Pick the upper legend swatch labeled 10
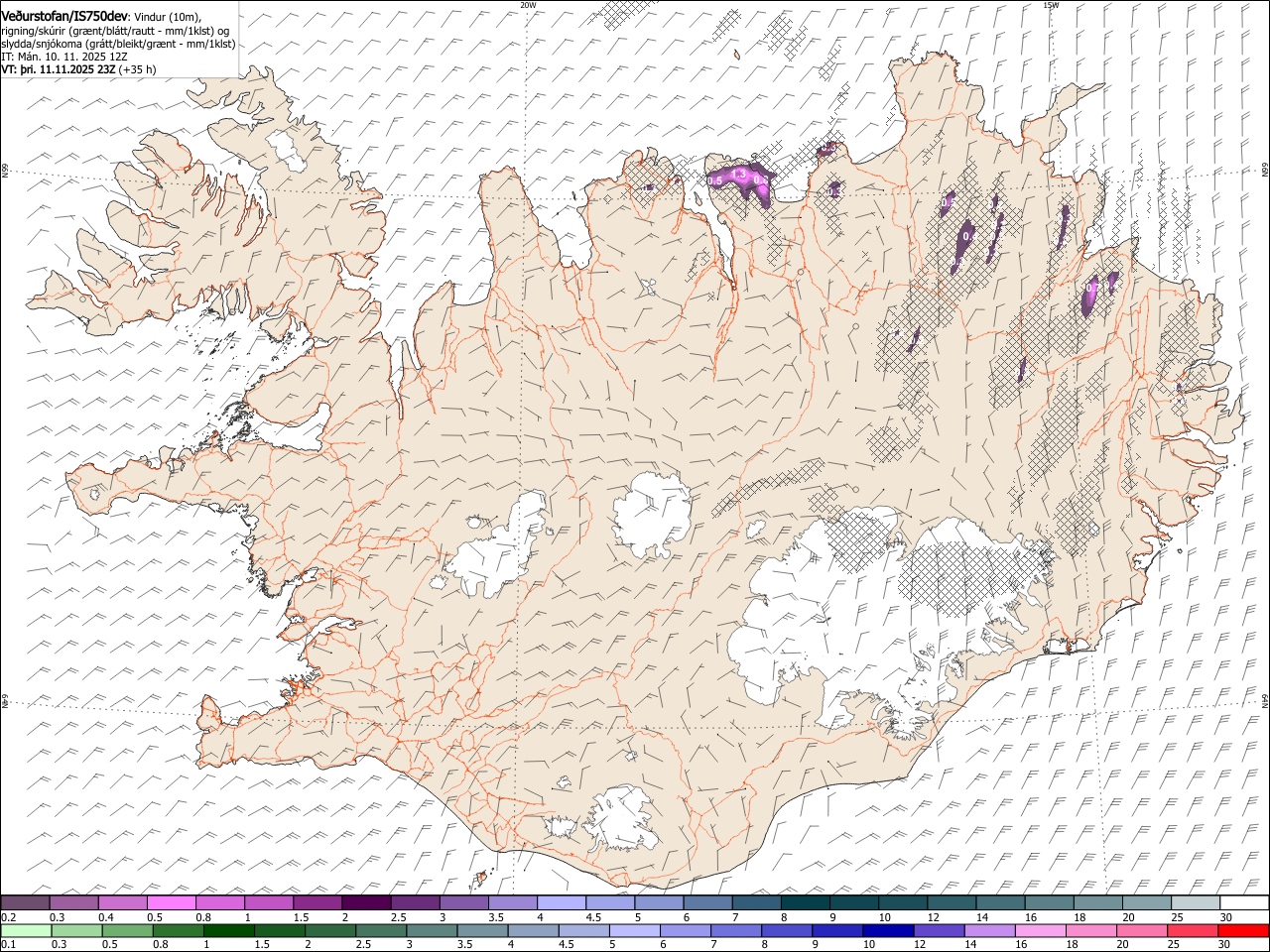This screenshot has height=952, width=1270. (902, 902)
